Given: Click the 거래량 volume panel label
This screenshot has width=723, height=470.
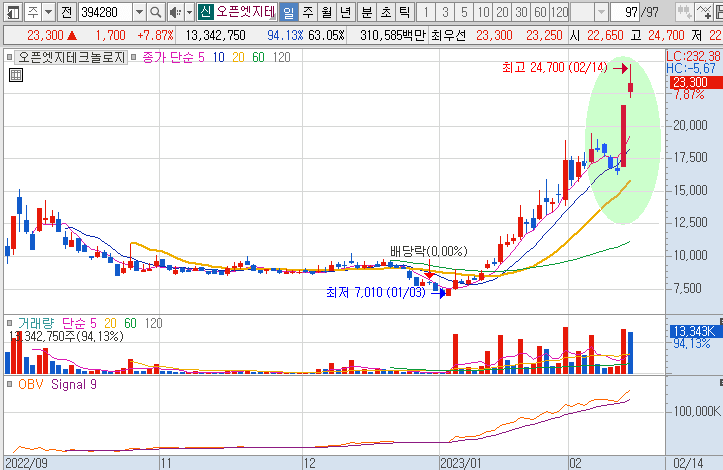Looking at the screenshot, I should 36,323.
